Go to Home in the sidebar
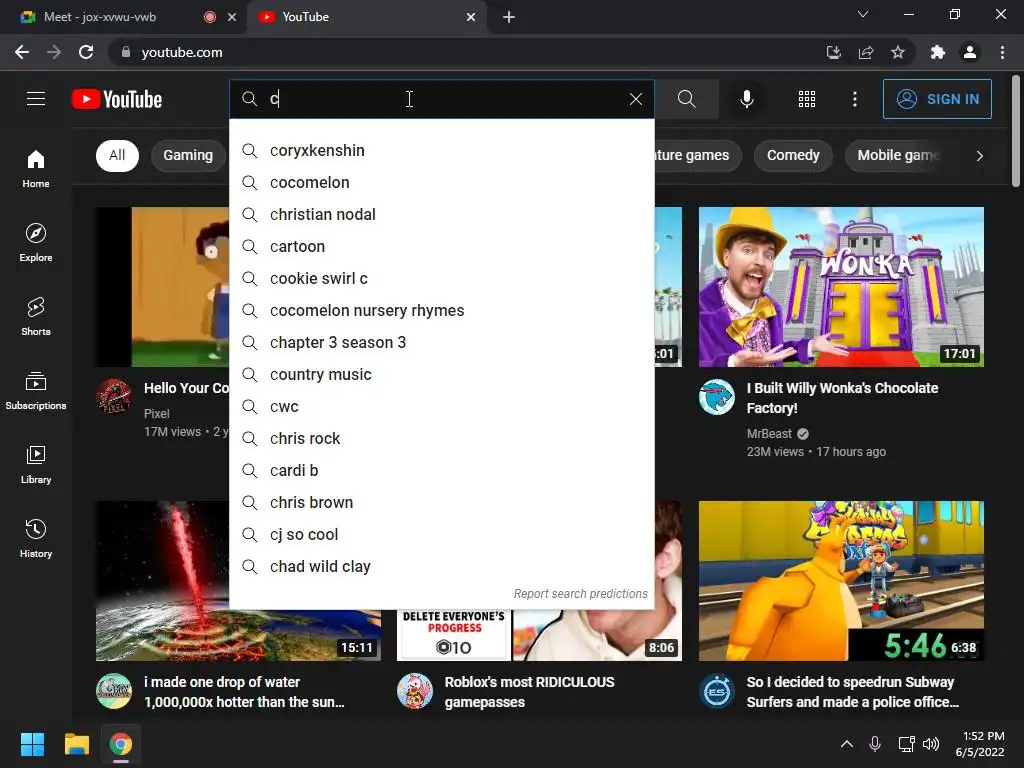 point(36,168)
